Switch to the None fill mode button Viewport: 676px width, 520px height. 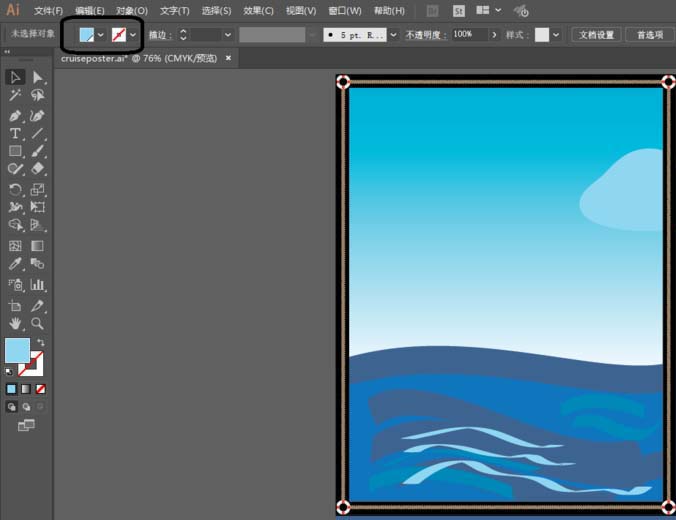(x=40, y=388)
